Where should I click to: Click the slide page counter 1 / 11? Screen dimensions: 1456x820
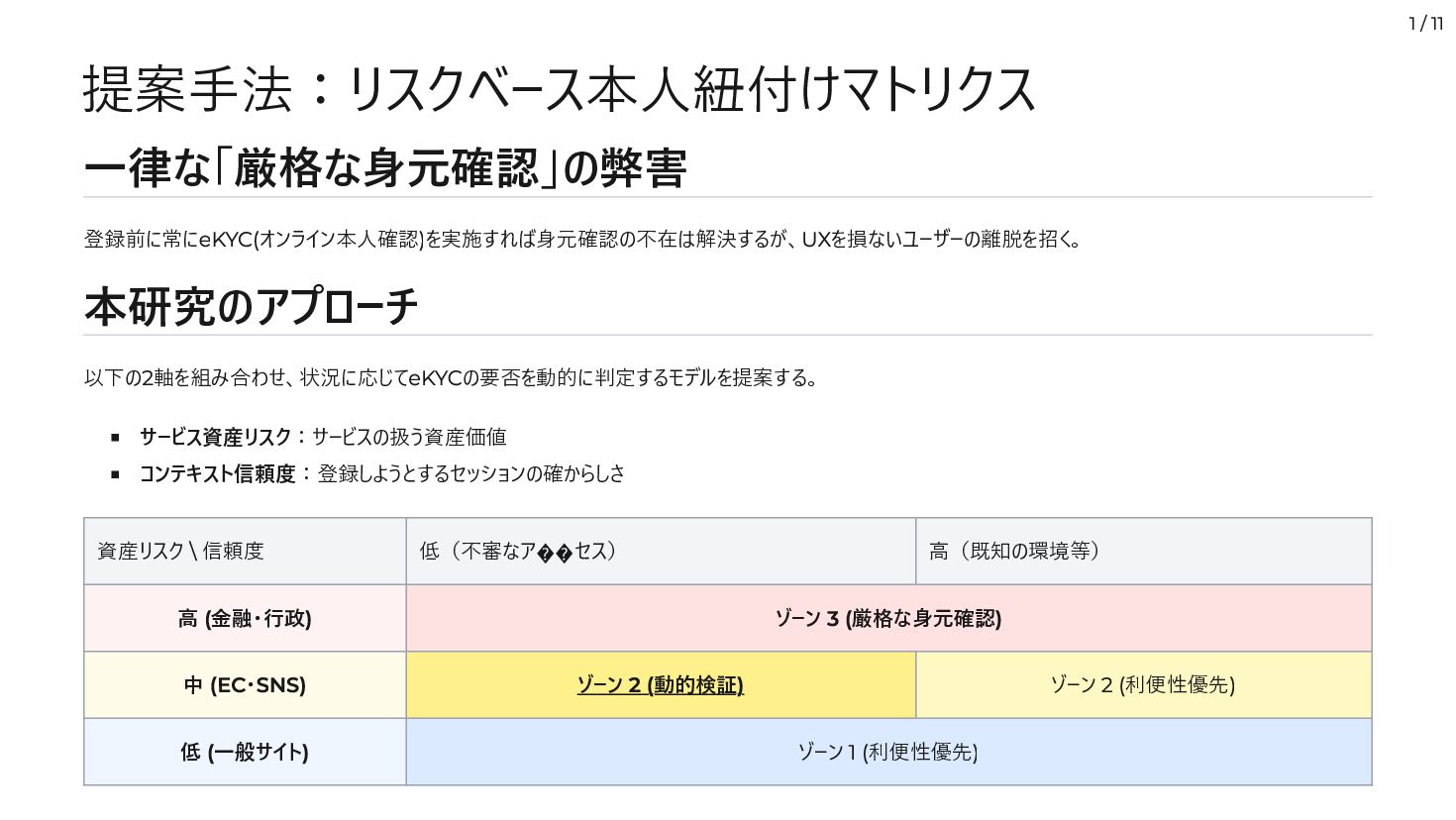click(1425, 24)
